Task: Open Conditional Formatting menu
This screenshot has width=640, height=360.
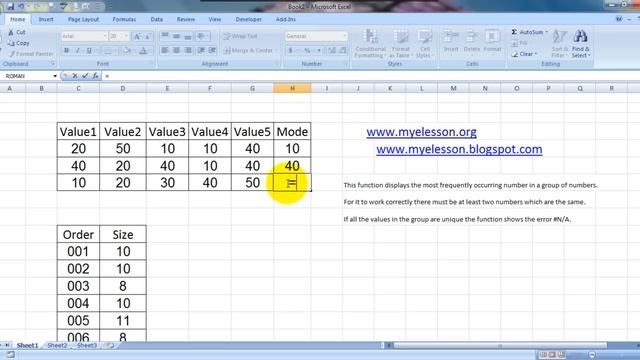Action: (x=370, y=44)
